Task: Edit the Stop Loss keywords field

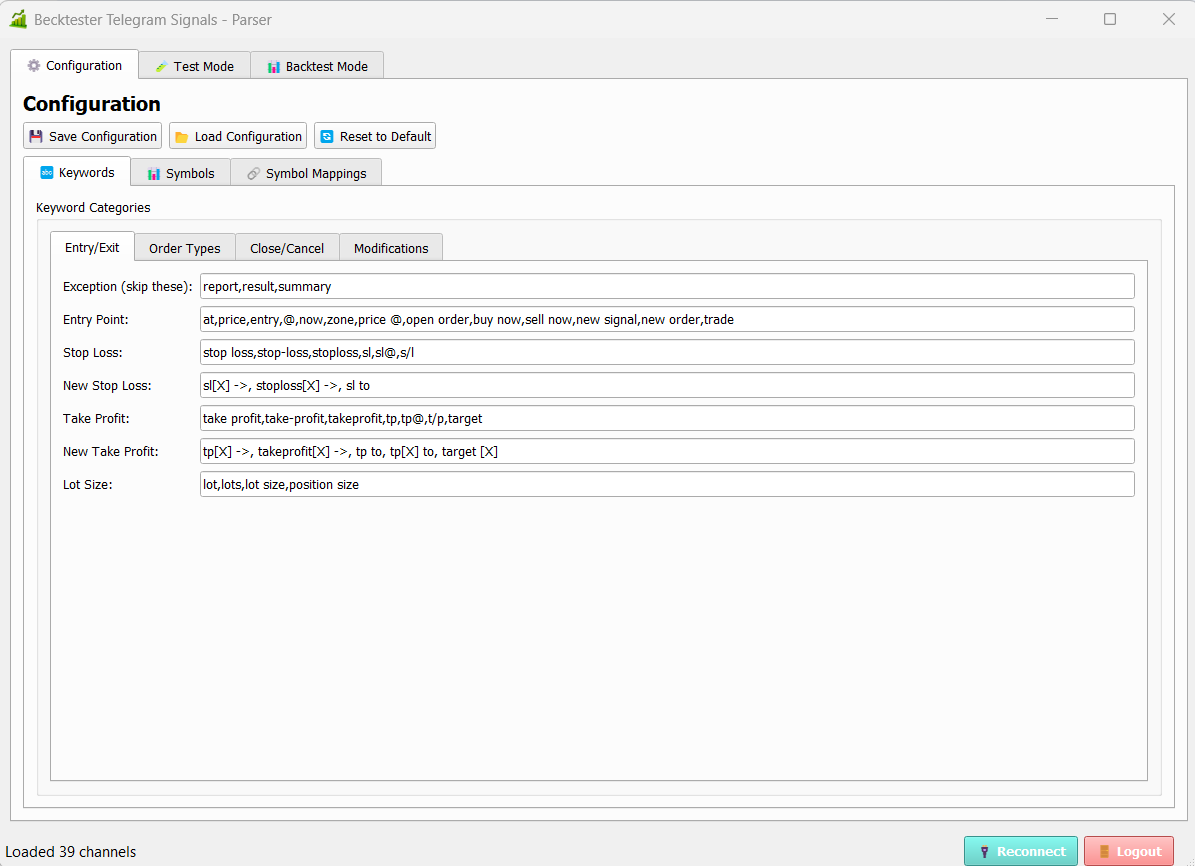Action: click(667, 352)
